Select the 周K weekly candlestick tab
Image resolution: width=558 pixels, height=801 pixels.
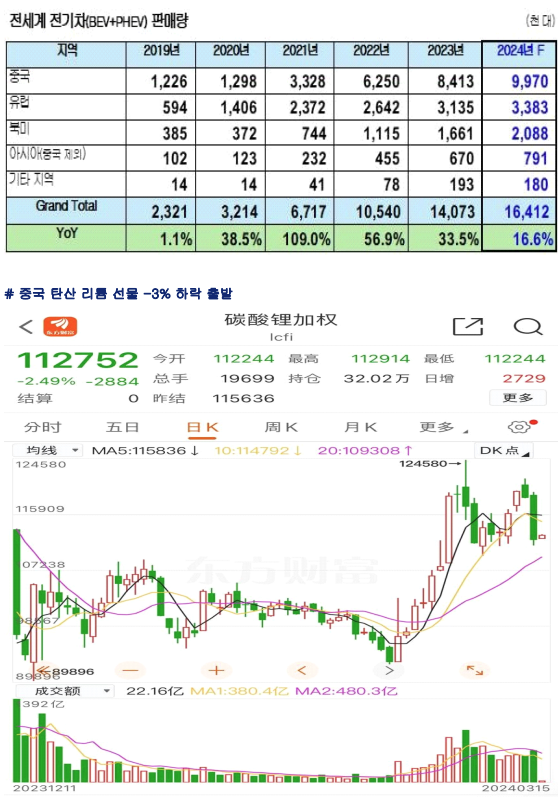tap(281, 427)
